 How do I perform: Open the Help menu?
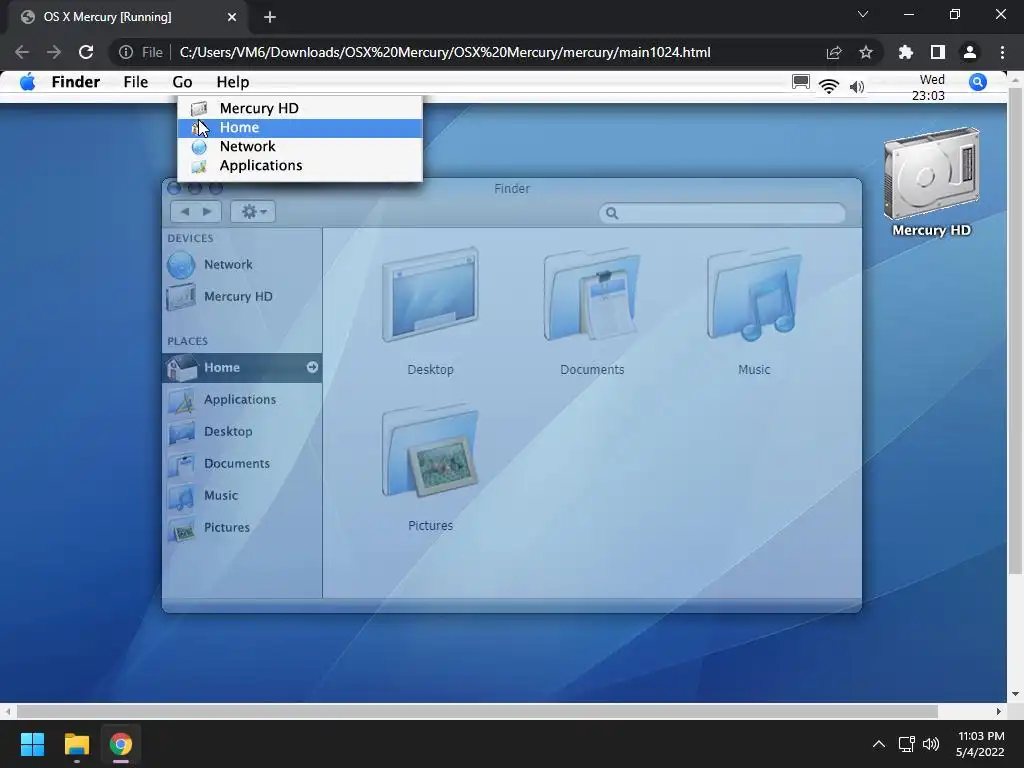[x=233, y=82]
